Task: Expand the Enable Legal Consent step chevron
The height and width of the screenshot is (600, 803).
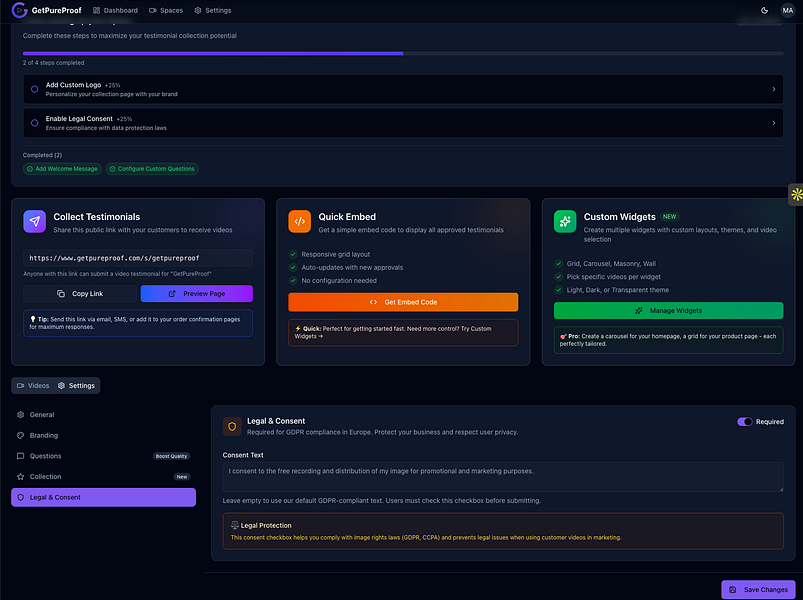Action: point(773,123)
